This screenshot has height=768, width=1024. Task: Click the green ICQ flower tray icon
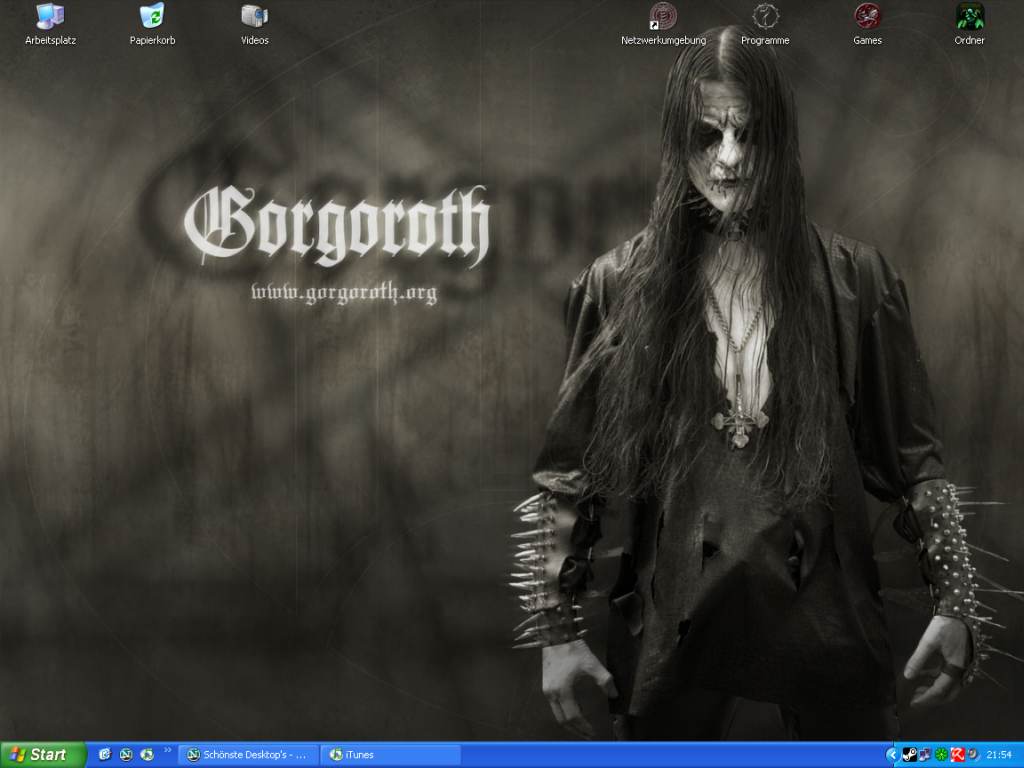point(941,755)
